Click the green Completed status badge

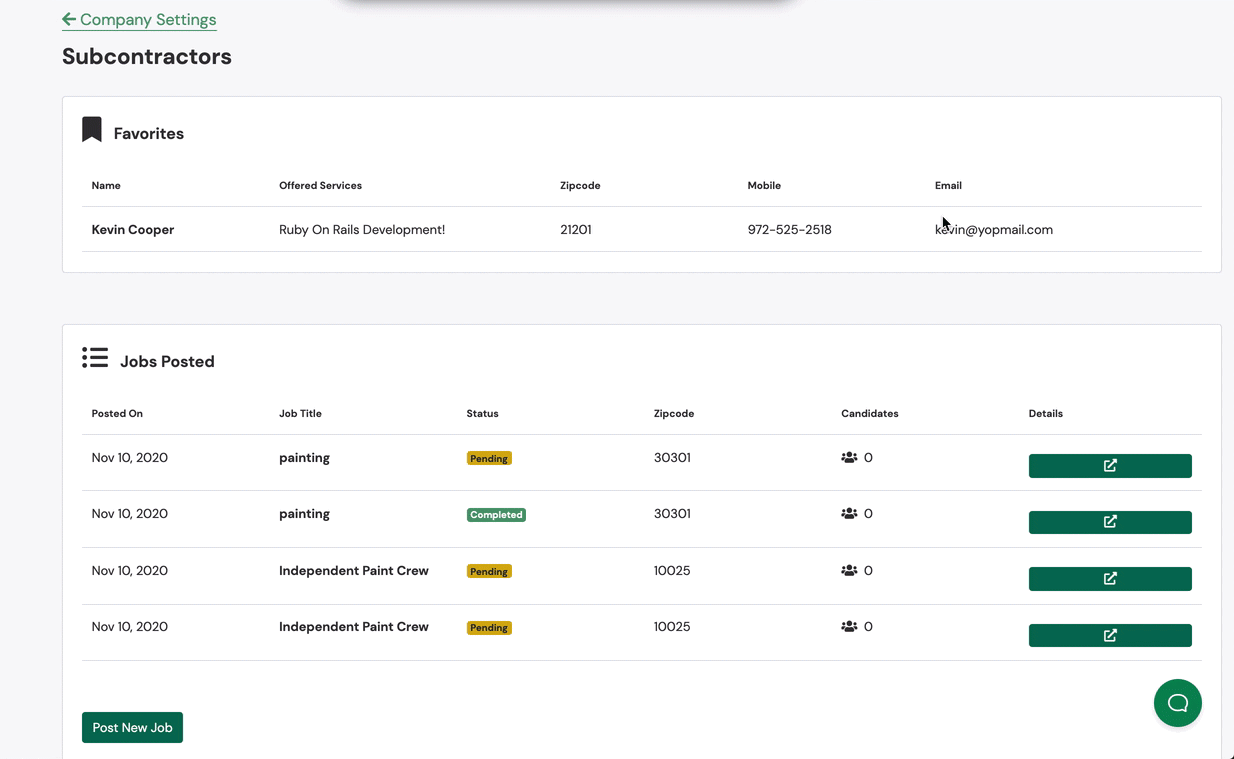[496, 515]
